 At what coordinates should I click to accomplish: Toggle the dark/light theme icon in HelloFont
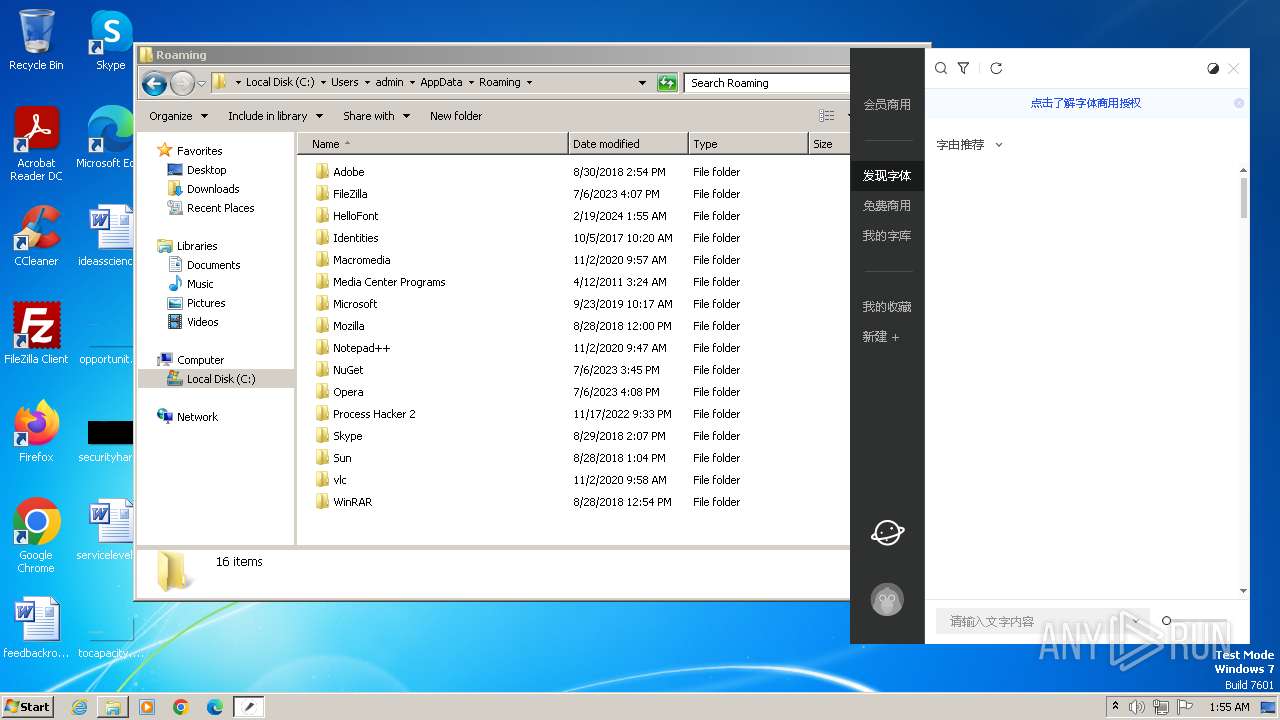pyautogui.click(x=1213, y=69)
